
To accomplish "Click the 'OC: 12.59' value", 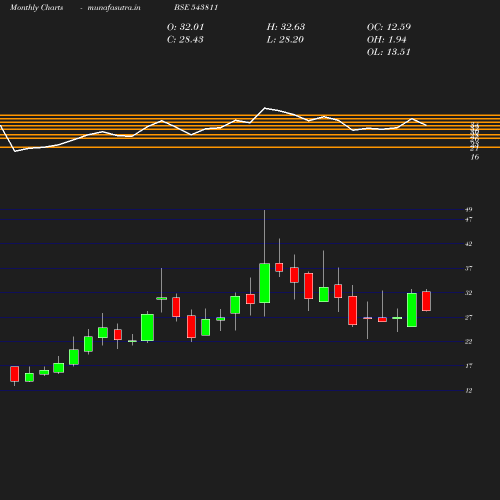I will [x=389, y=27].
